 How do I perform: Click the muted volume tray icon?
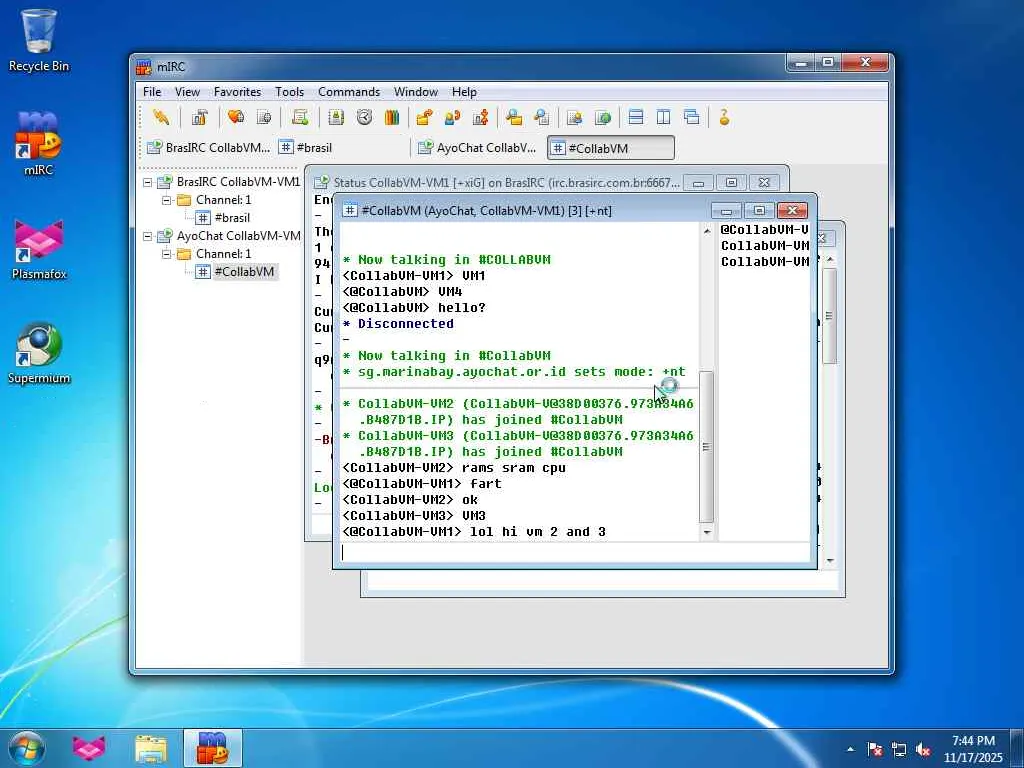[923, 749]
